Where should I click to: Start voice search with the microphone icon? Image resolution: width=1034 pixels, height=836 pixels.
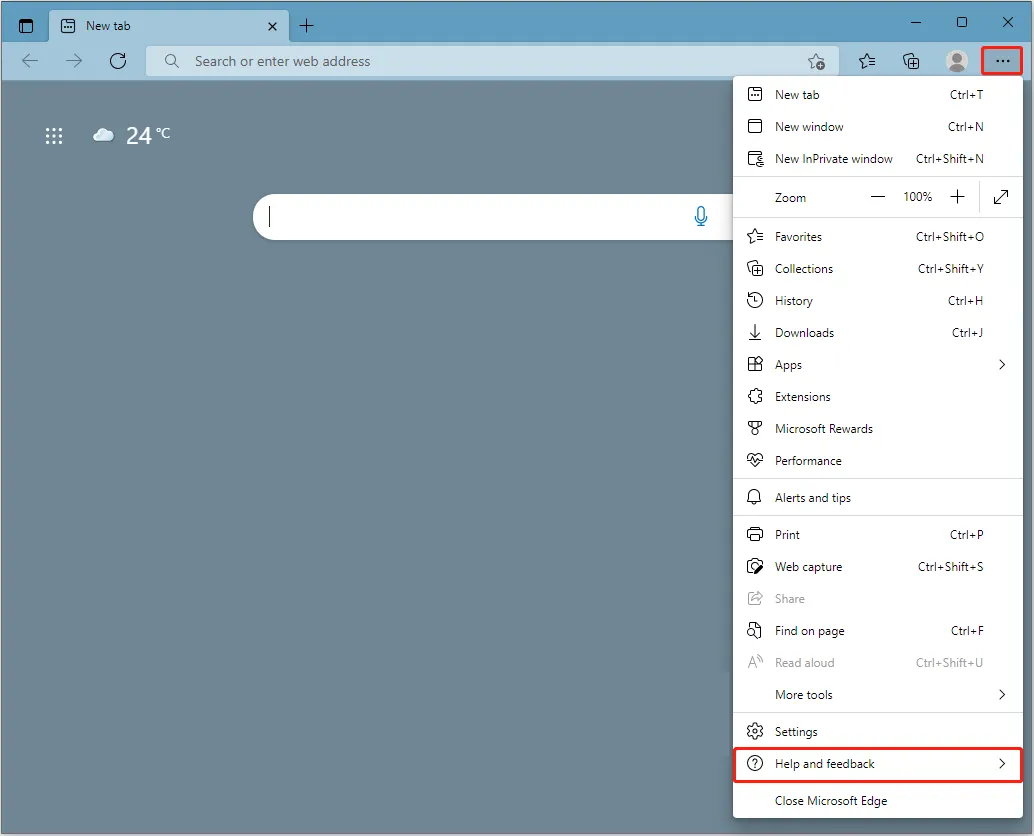click(x=701, y=216)
